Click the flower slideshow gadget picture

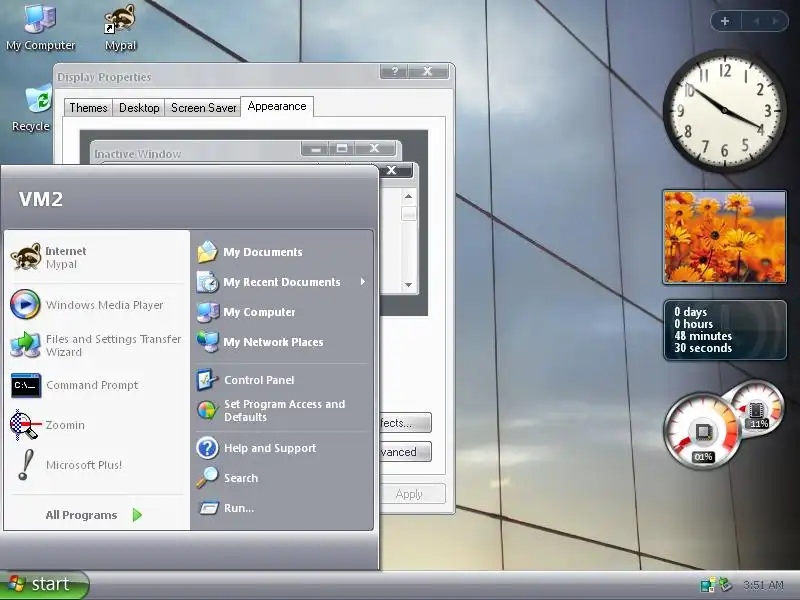click(724, 237)
